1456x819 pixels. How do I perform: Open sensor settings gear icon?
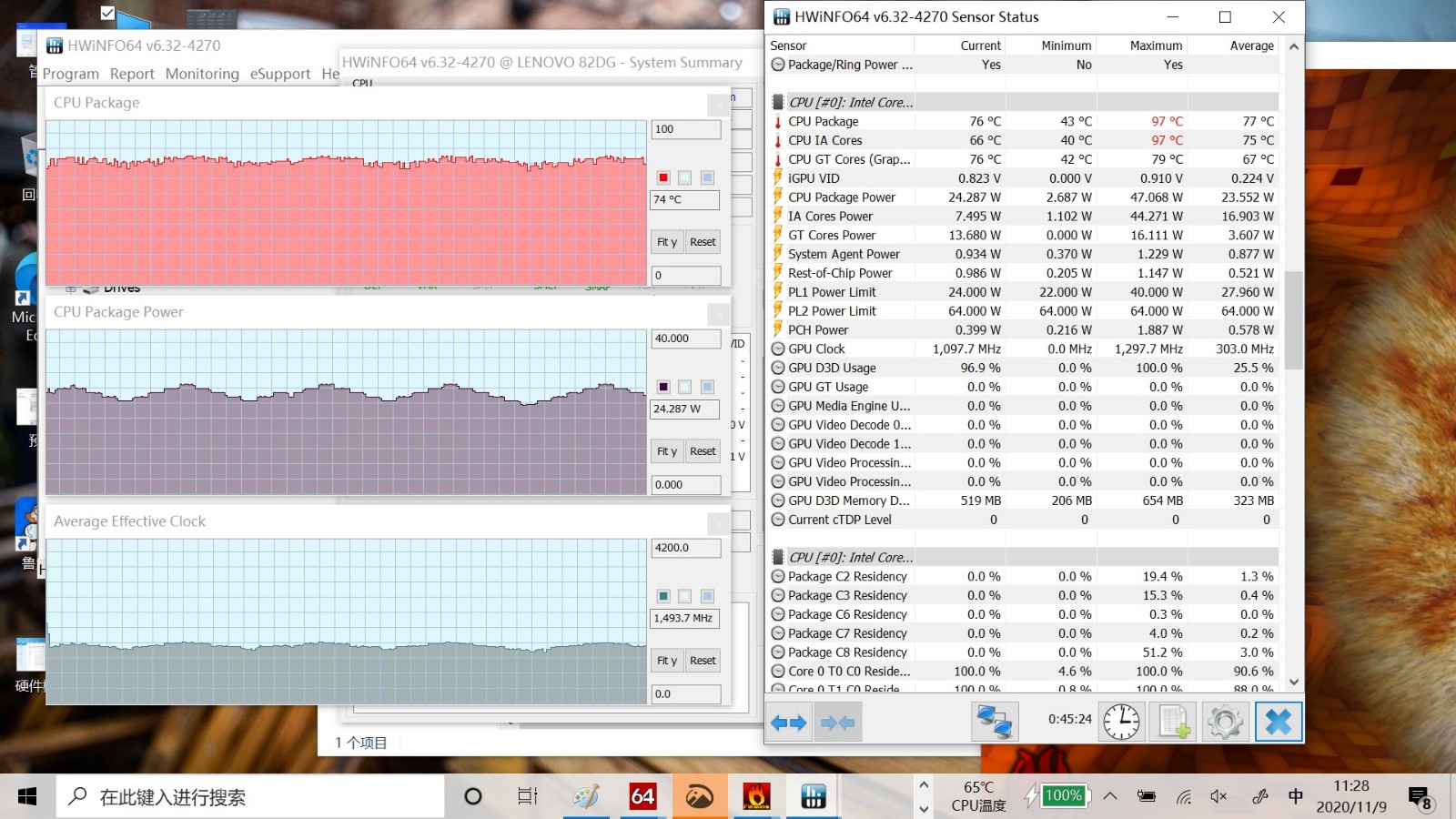1224,723
